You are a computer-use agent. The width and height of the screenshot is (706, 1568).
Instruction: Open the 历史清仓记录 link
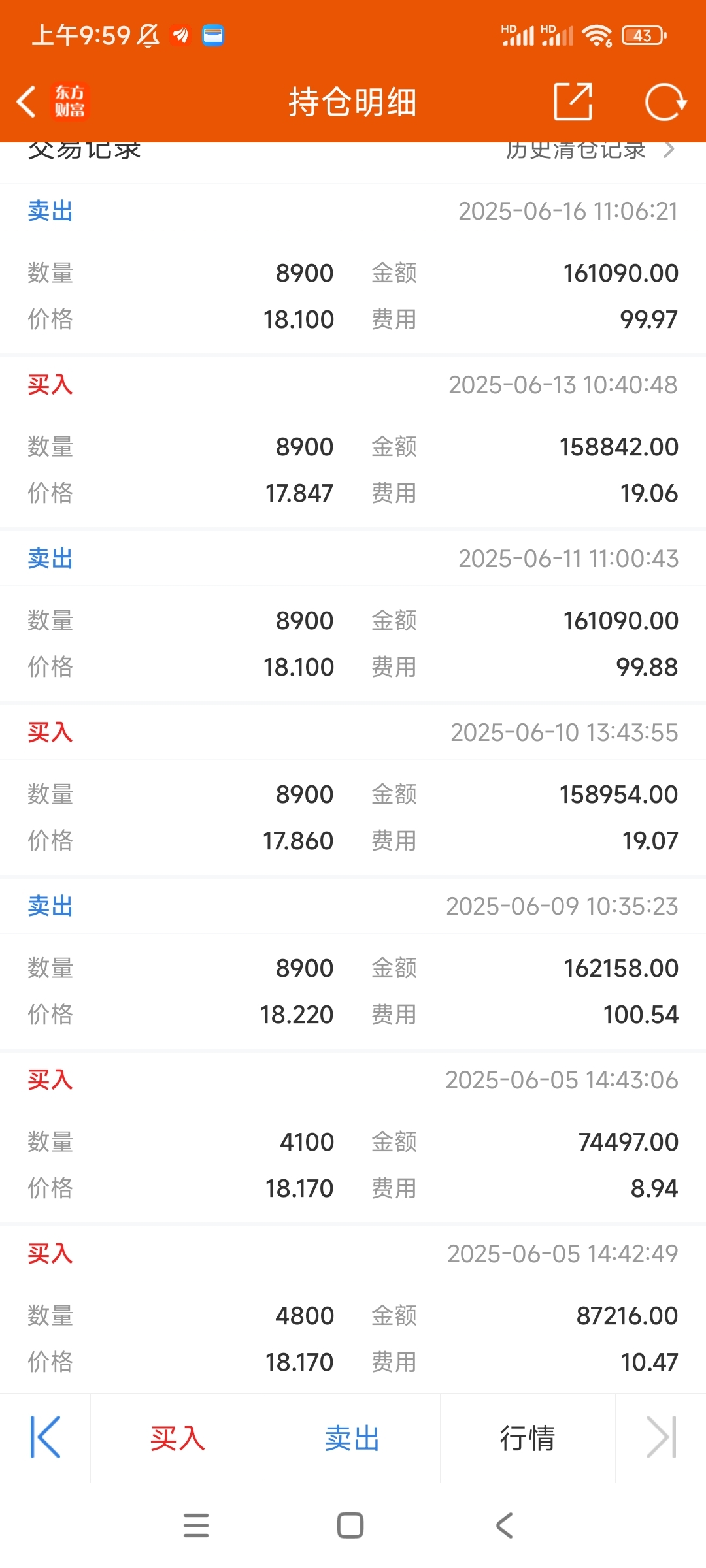tap(575, 150)
